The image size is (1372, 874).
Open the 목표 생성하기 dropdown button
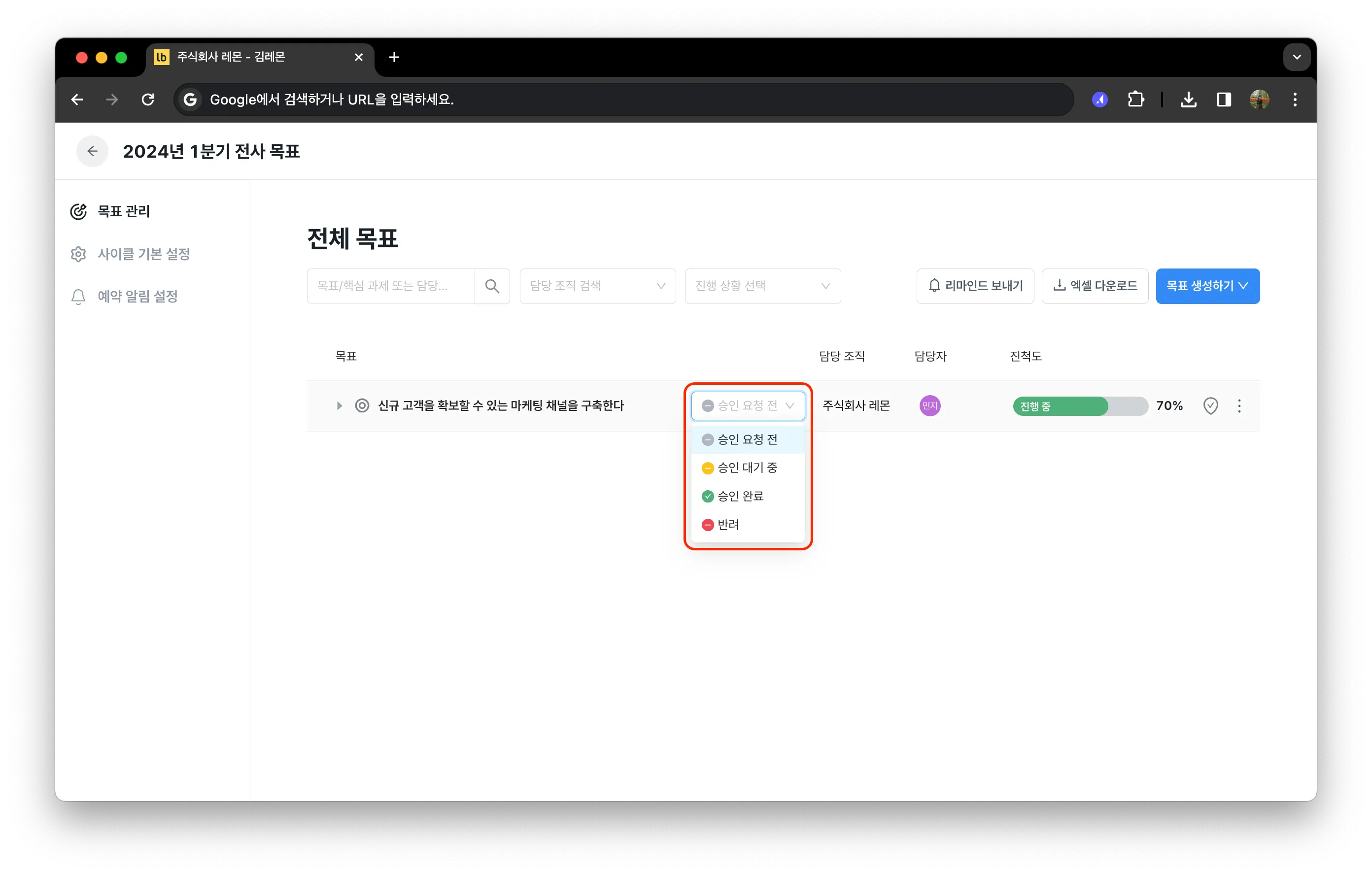(1207, 286)
